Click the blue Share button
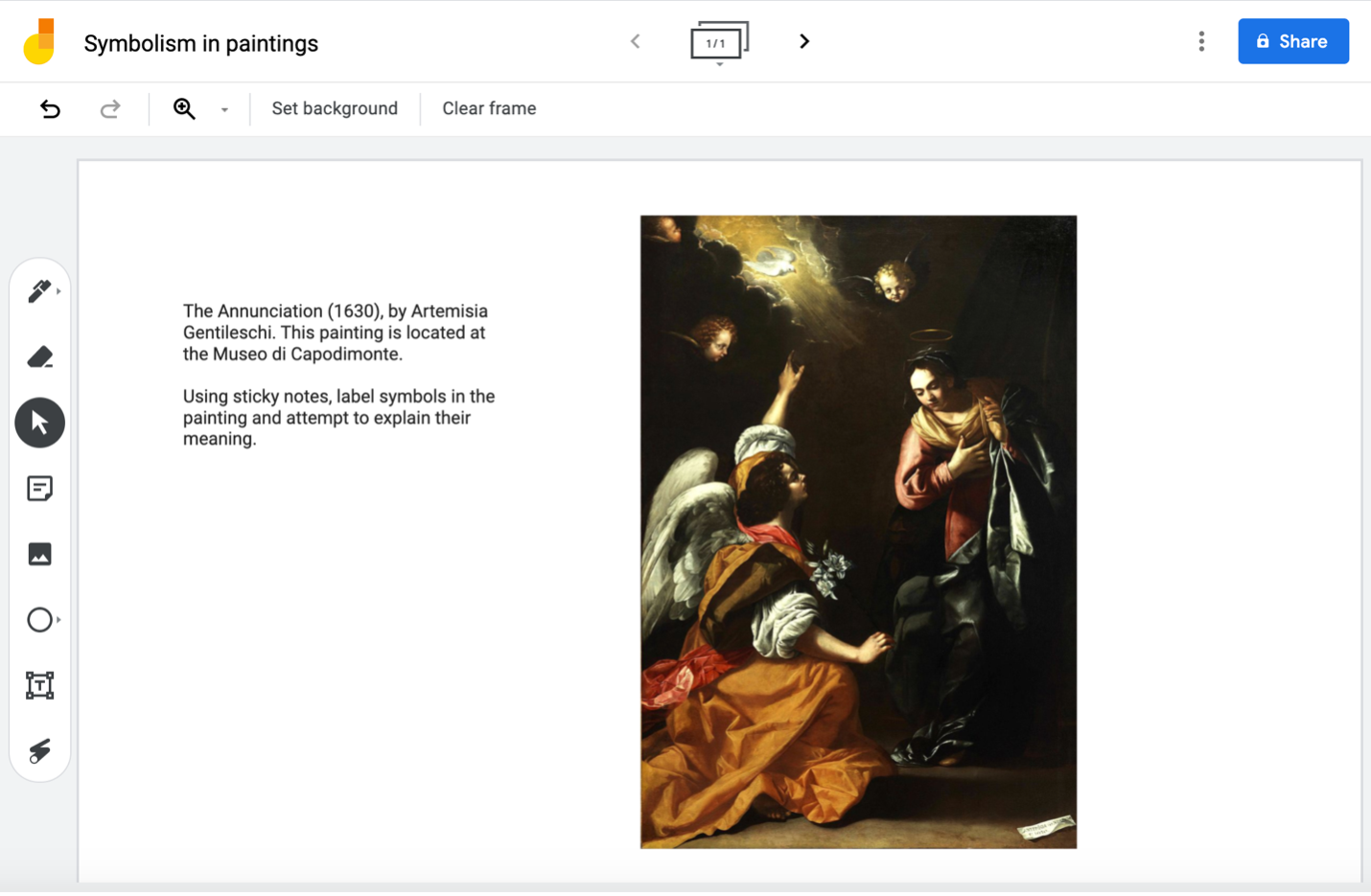 1293,41
